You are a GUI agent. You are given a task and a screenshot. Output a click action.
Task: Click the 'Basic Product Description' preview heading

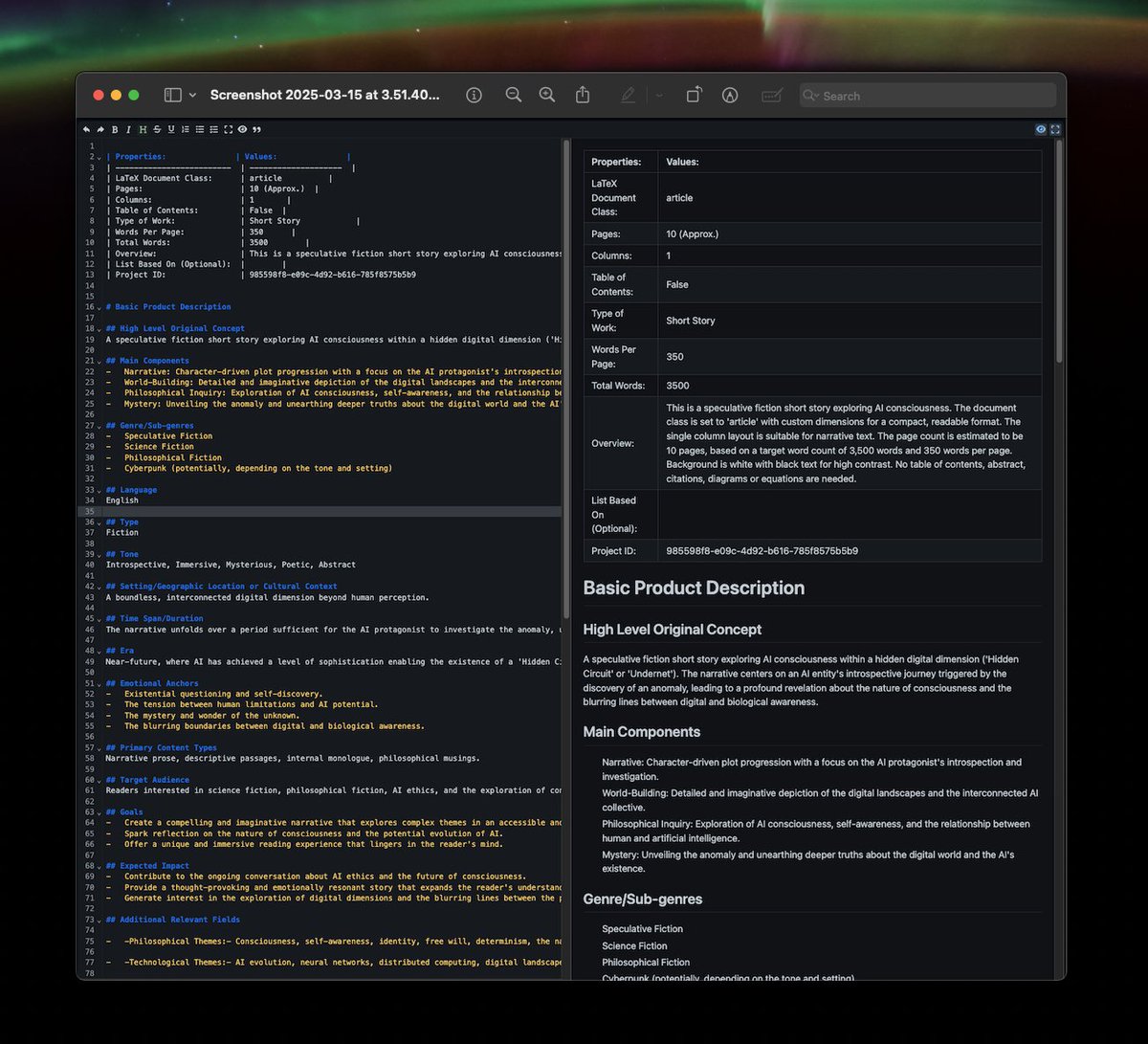pos(694,588)
